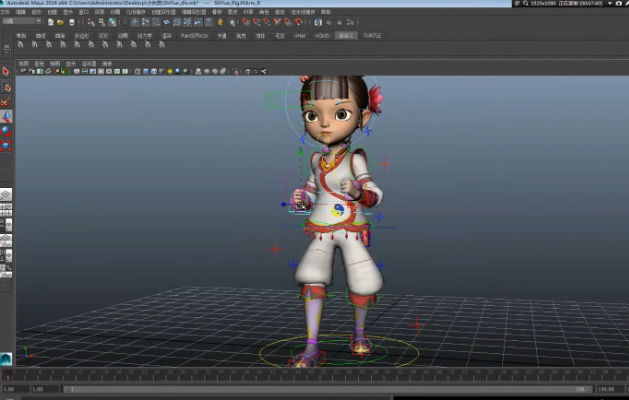Switch to the nCloth shelf tab

(322, 36)
